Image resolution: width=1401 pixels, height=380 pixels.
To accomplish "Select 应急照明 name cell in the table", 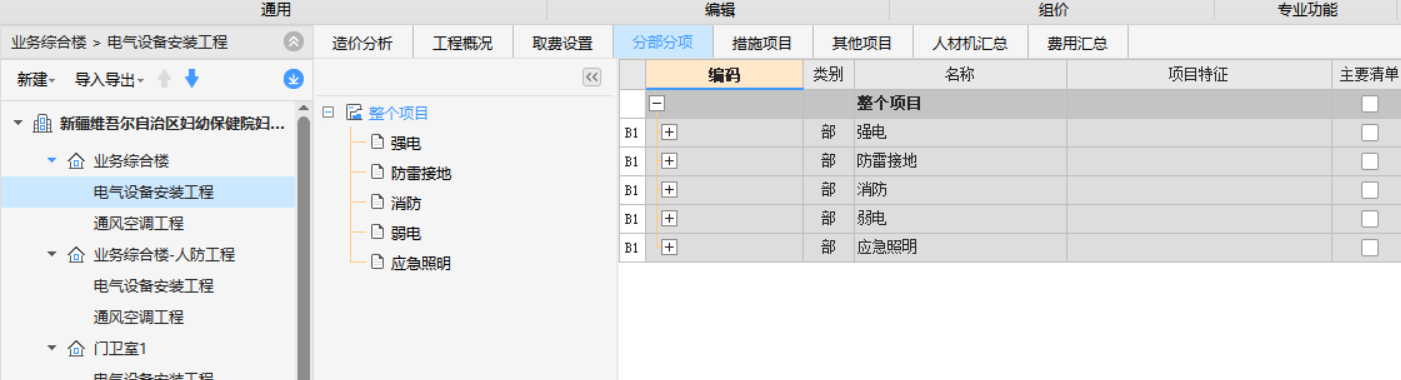I will (960, 247).
